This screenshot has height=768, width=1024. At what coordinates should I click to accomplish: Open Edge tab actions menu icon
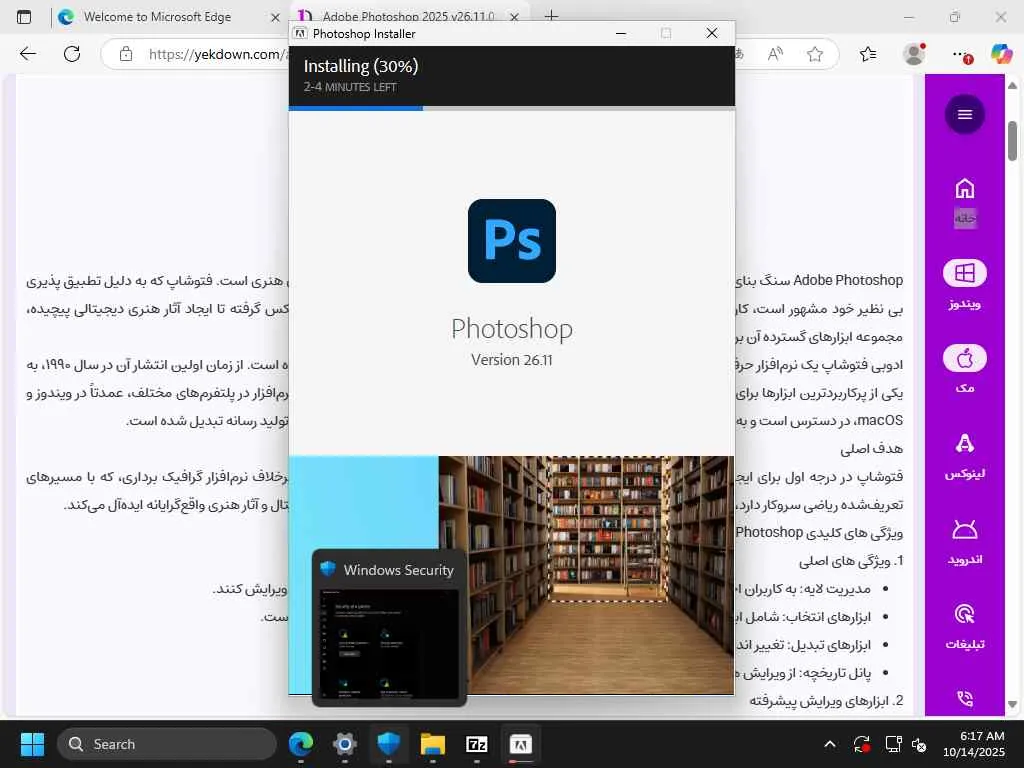(24, 17)
